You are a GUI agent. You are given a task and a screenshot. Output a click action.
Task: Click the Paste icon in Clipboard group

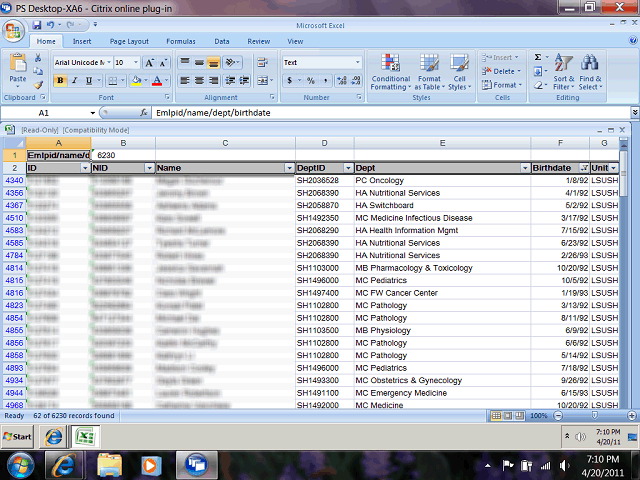[x=18, y=68]
